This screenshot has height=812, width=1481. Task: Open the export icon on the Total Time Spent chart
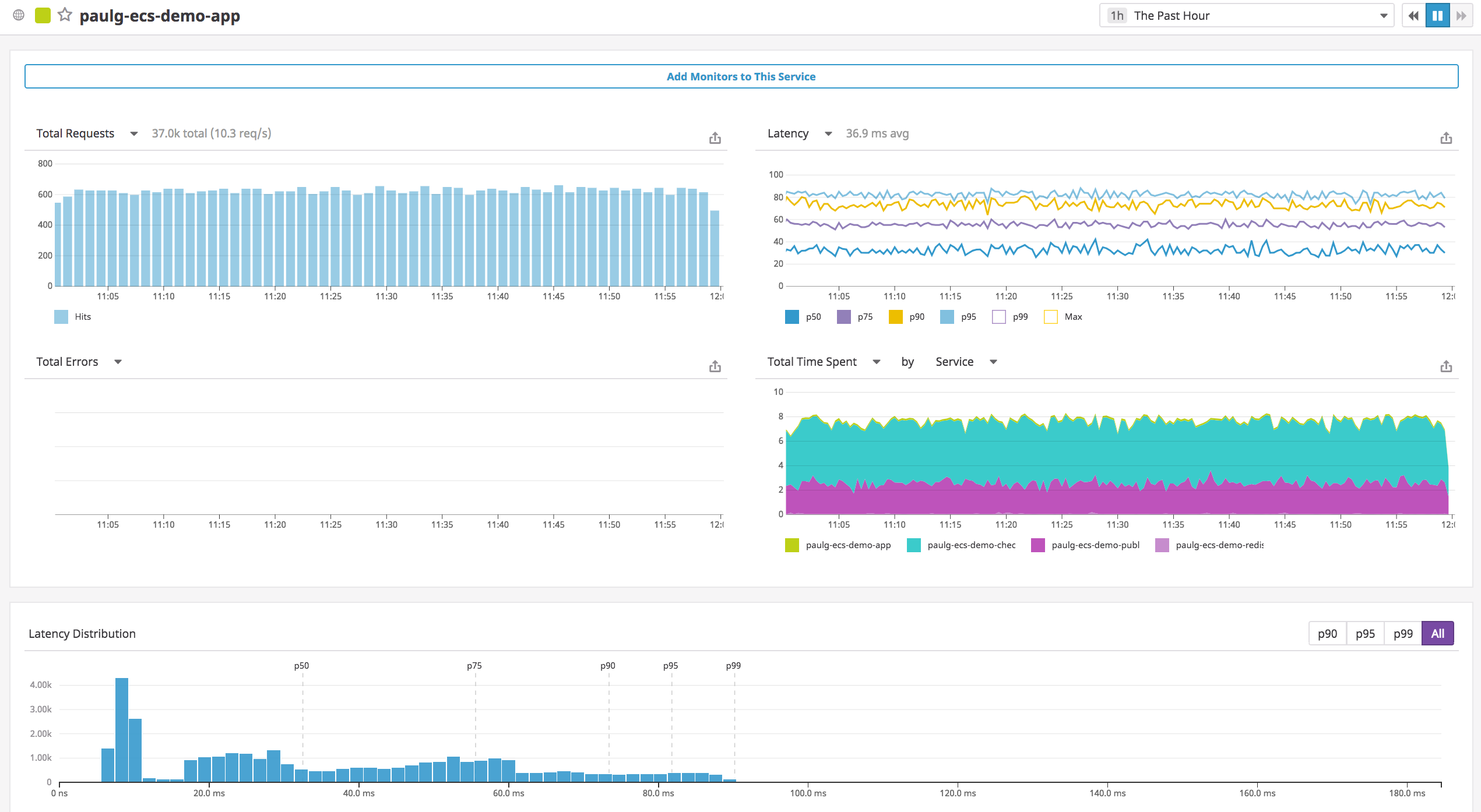click(1446, 366)
